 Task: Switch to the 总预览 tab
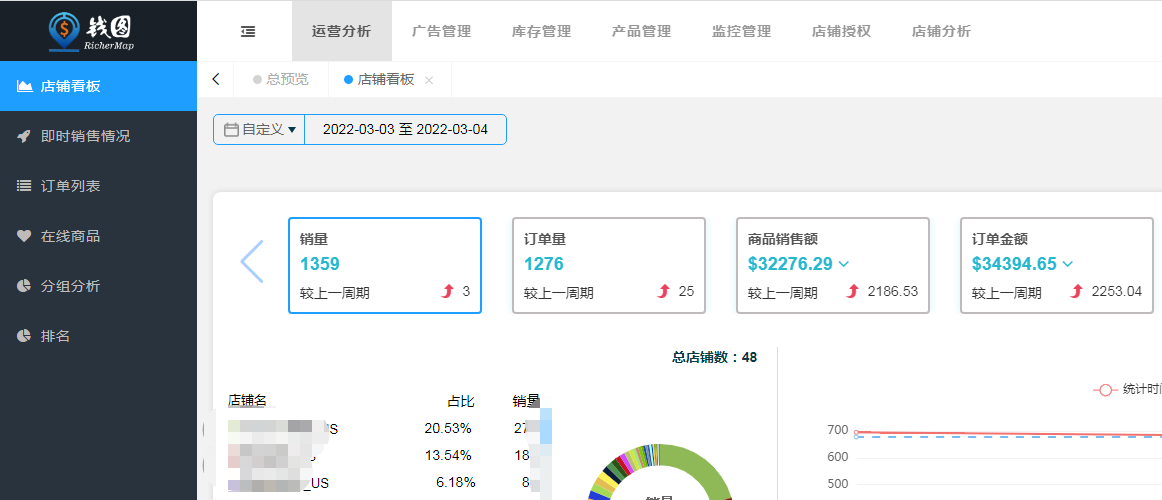pos(281,79)
